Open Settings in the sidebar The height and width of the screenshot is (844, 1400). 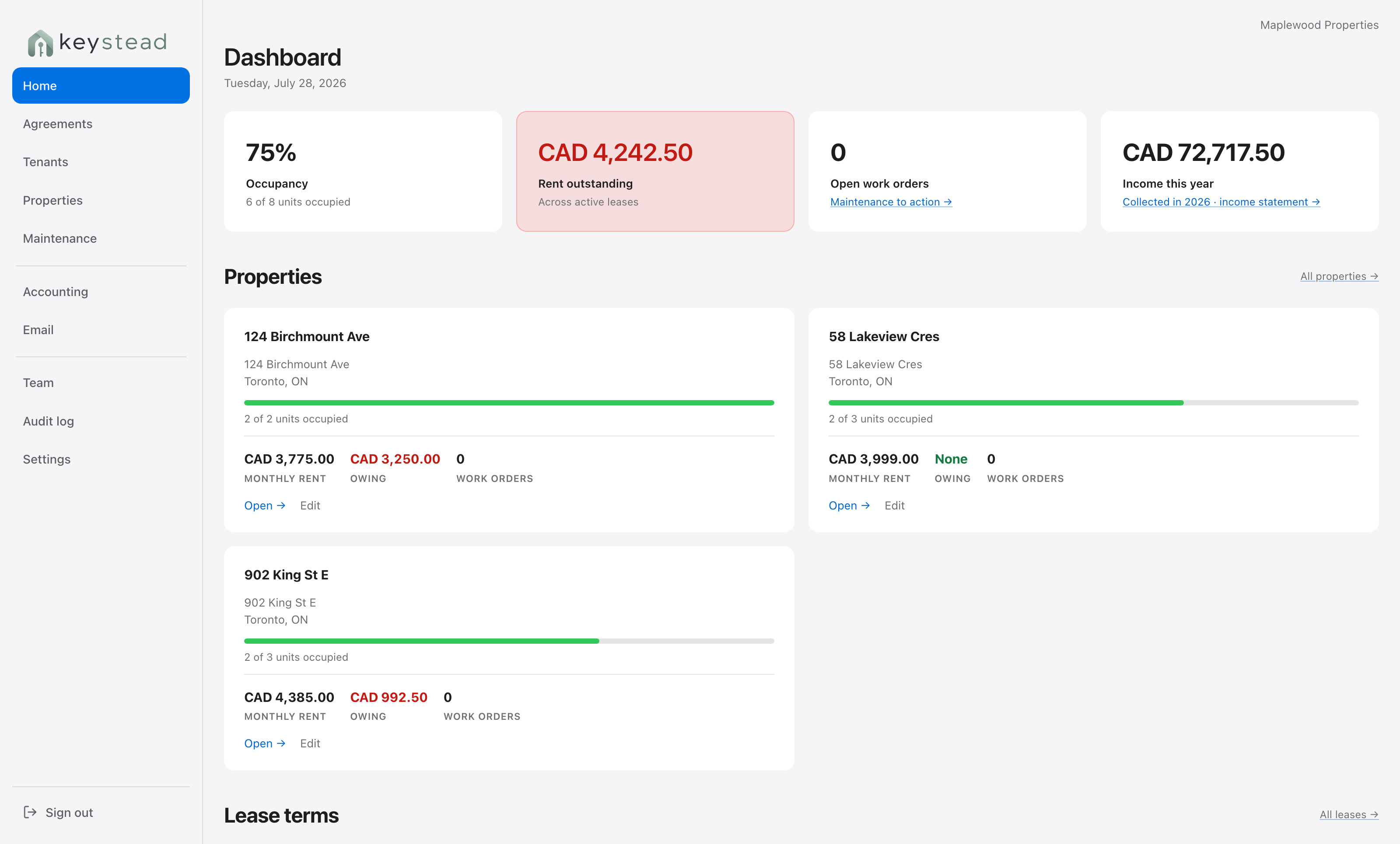(101, 459)
